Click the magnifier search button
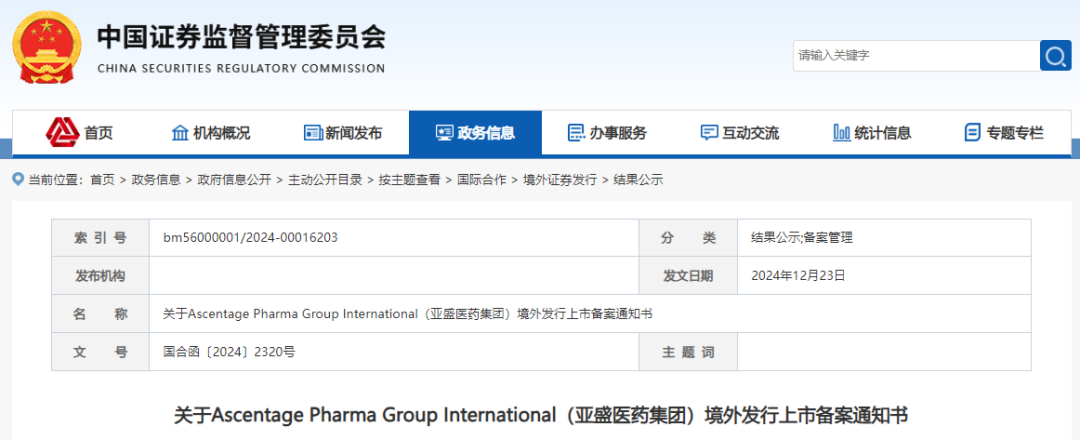 coord(1055,55)
